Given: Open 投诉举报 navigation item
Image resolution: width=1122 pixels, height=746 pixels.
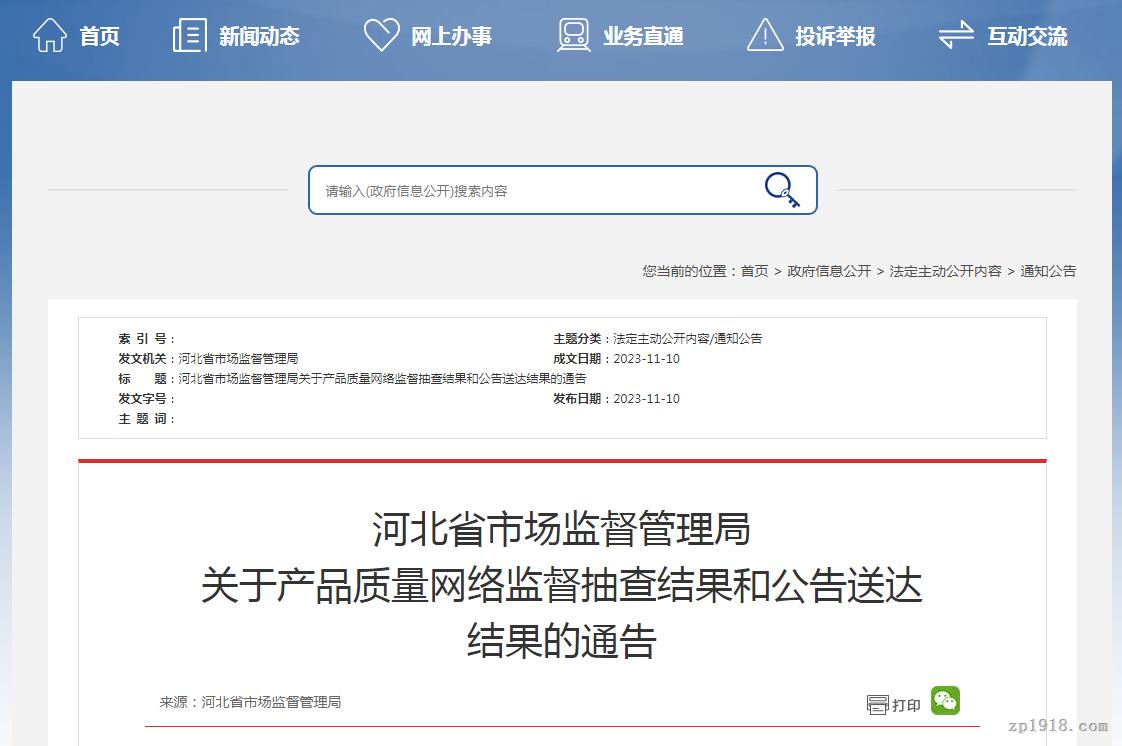Looking at the screenshot, I should coord(834,36).
